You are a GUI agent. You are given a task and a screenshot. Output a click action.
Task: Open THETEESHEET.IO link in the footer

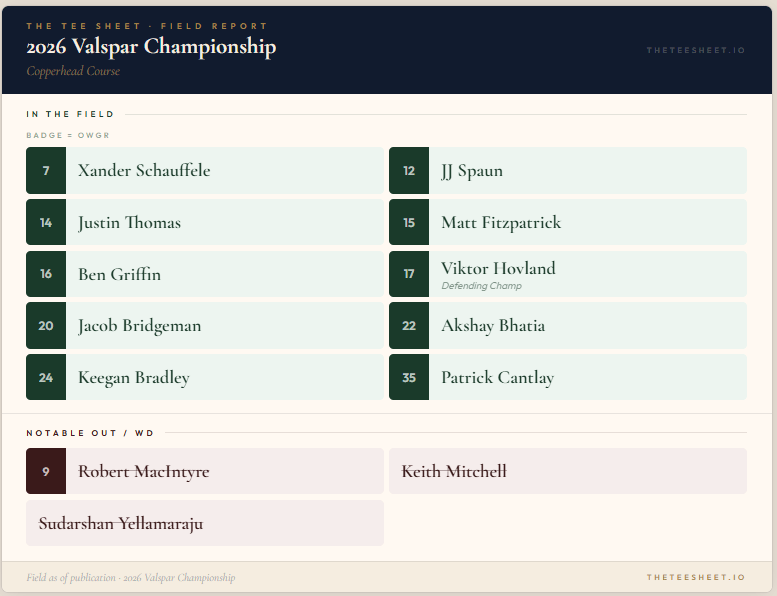pos(696,577)
